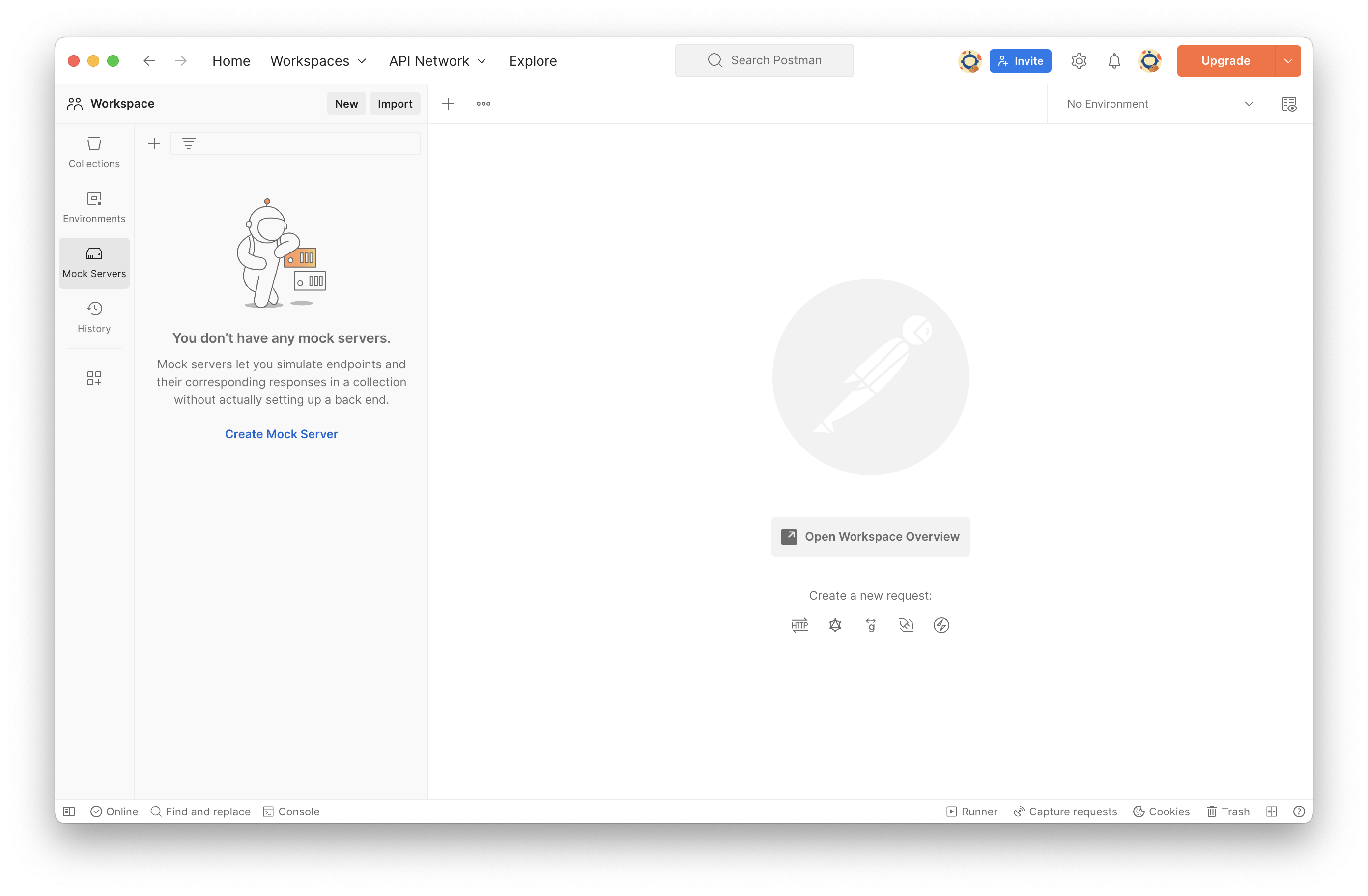Create a new HTTP request
This screenshot has width=1368, height=896.
pyautogui.click(x=799, y=625)
